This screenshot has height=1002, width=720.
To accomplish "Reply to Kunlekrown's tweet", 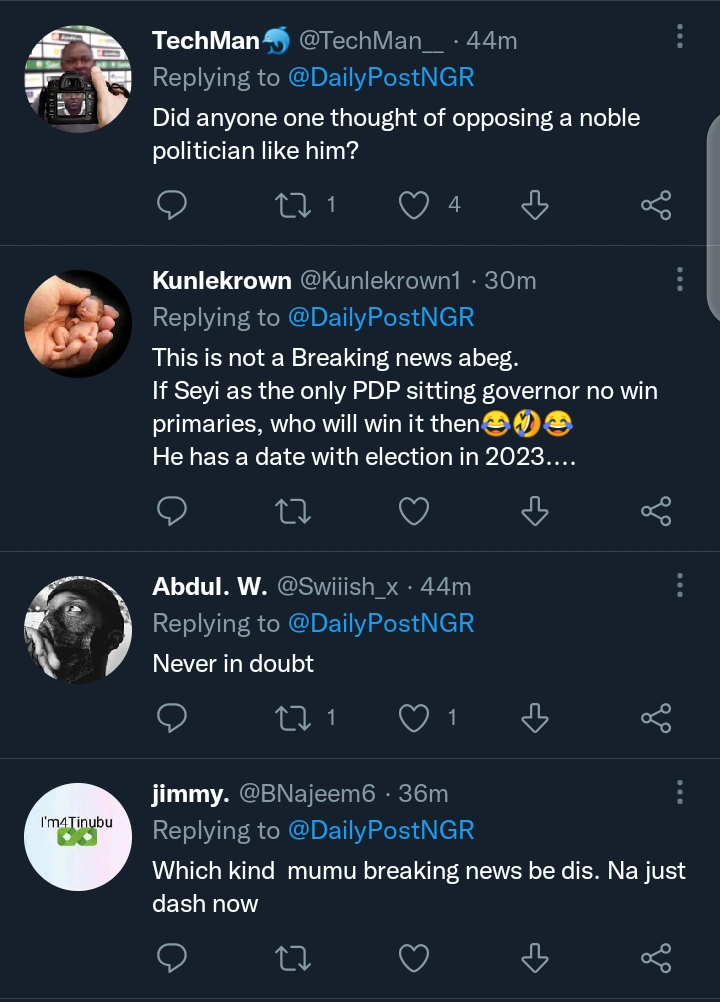I will pos(173,511).
